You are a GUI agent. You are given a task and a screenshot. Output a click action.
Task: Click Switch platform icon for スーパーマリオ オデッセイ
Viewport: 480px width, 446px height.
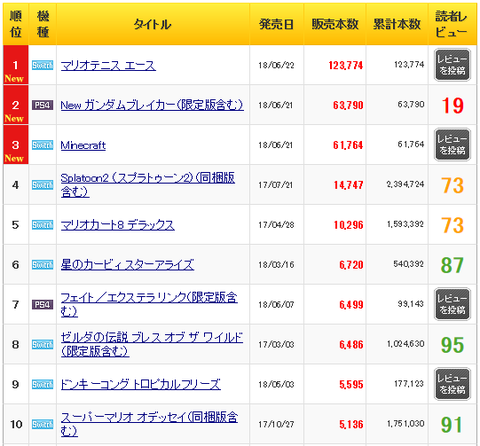tap(42, 424)
